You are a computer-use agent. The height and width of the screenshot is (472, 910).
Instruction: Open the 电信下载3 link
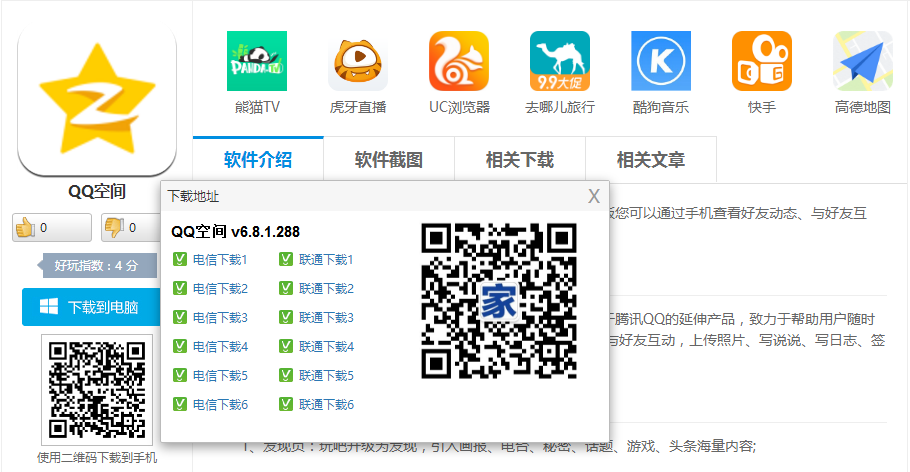pos(220,318)
